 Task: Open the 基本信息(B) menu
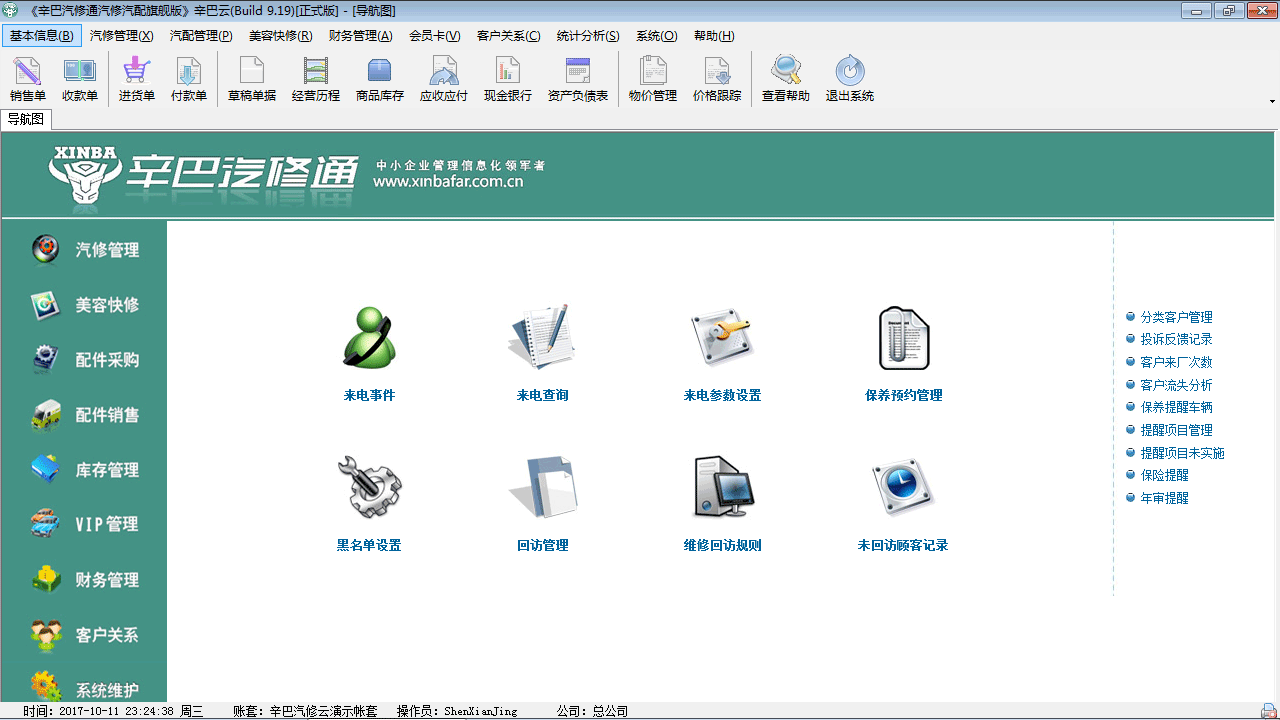[42, 36]
